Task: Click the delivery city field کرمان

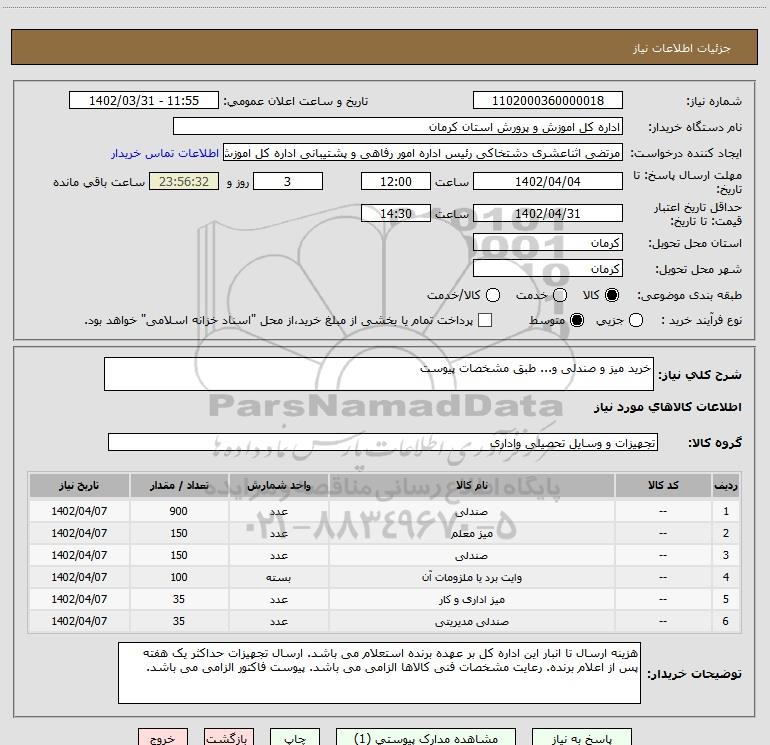Action: [x=548, y=268]
